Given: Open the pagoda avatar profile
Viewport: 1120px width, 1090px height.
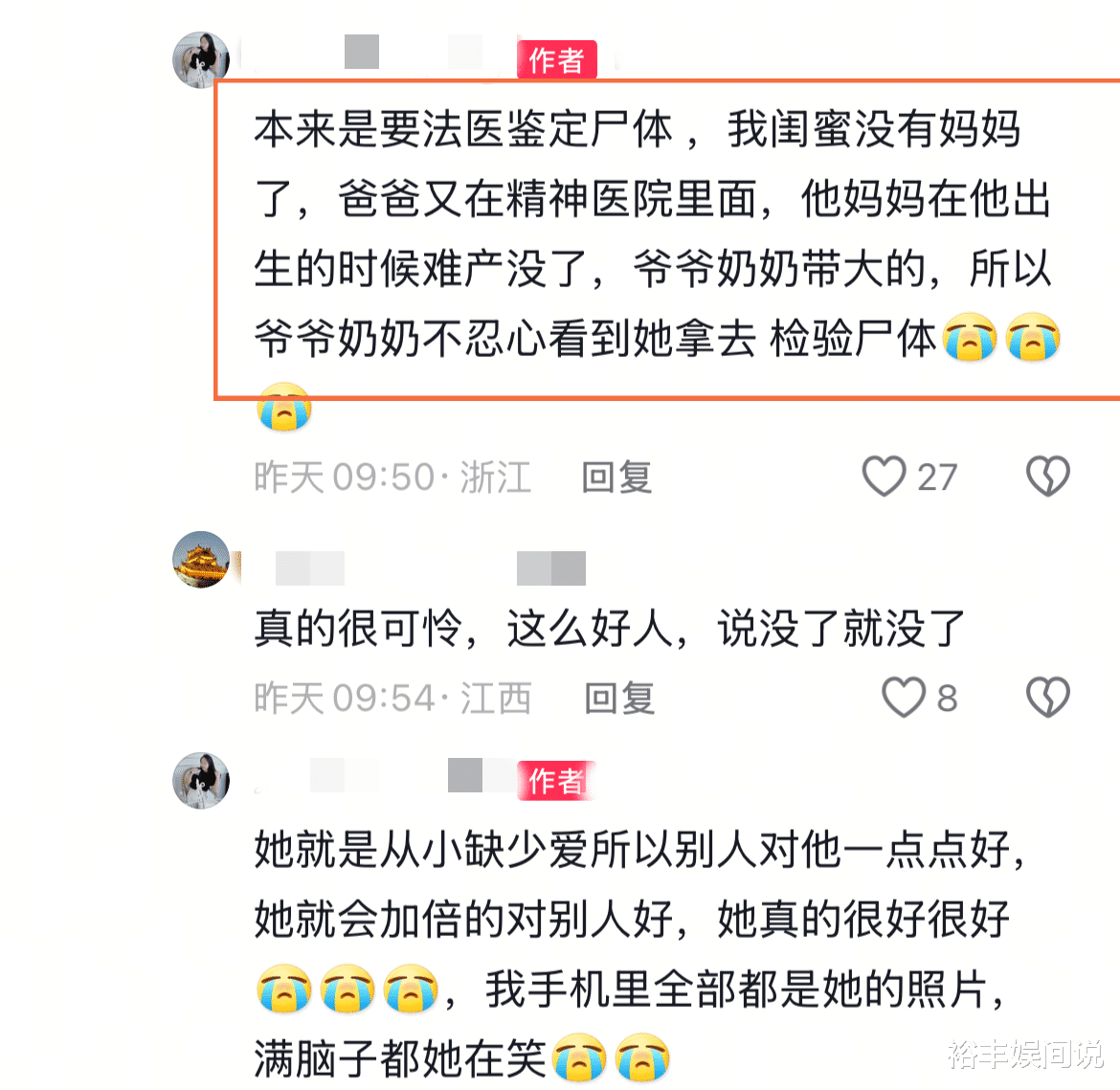Looking at the screenshot, I should tap(201, 559).
